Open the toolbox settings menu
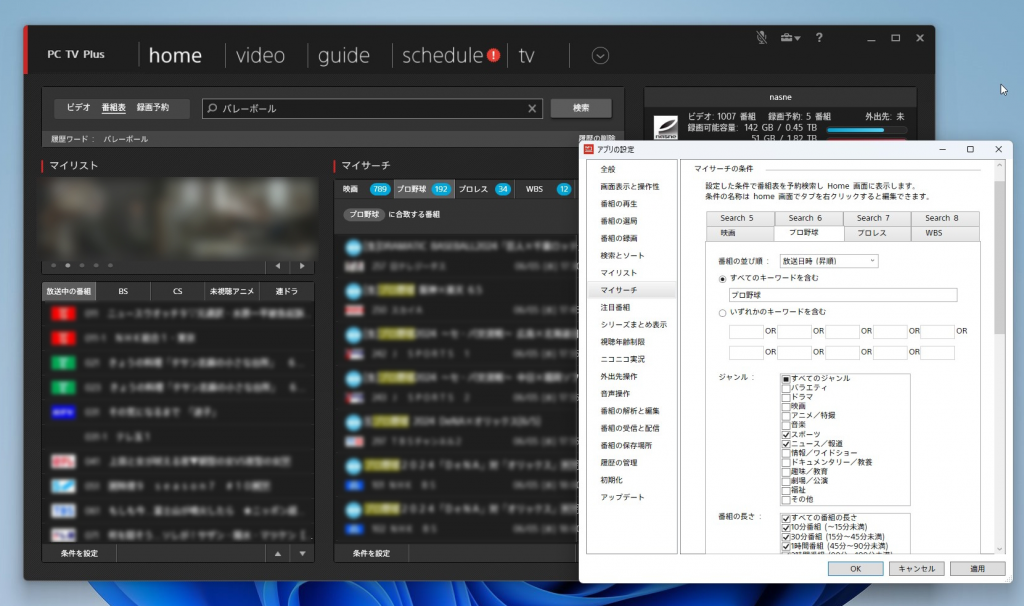1024x606 pixels. (x=790, y=38)
